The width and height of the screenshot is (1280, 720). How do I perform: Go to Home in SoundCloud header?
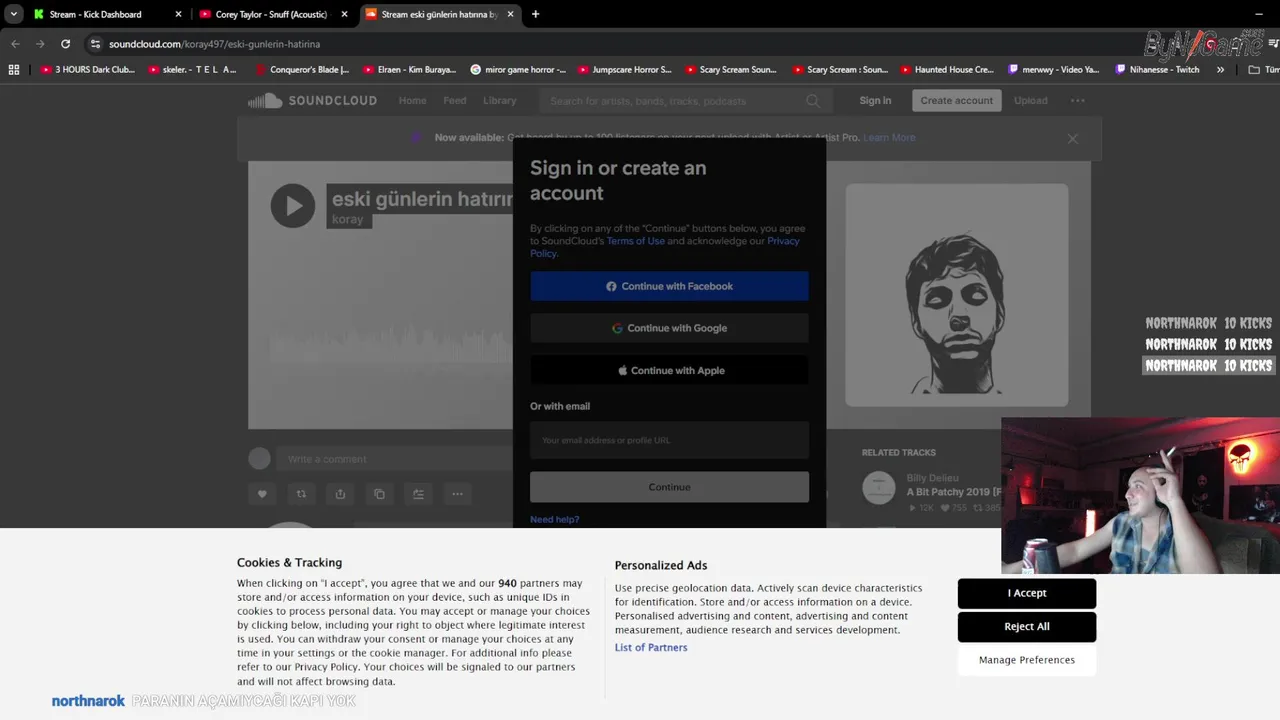pos(412,100)
